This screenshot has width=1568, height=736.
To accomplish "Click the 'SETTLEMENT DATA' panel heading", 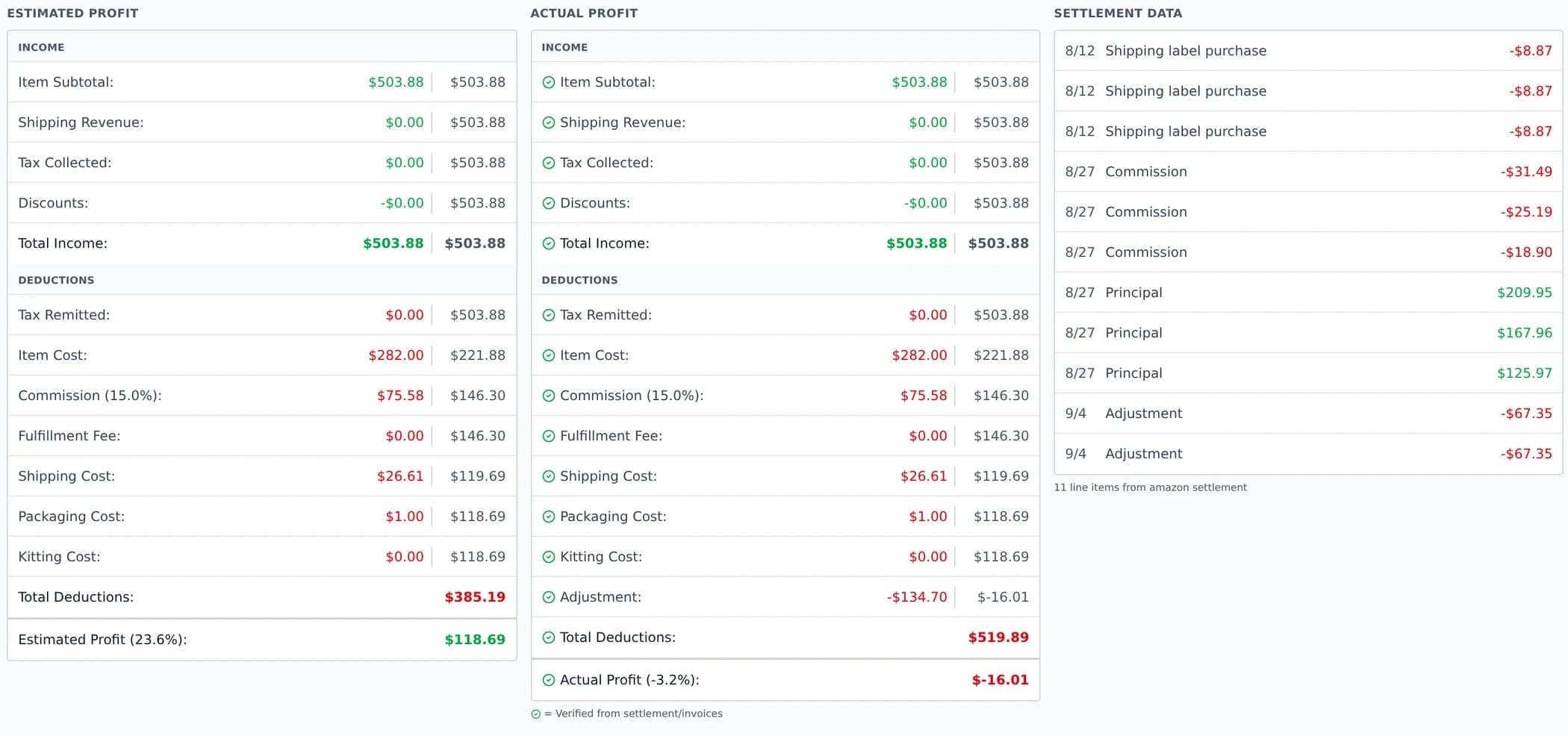I will 1118,13.
